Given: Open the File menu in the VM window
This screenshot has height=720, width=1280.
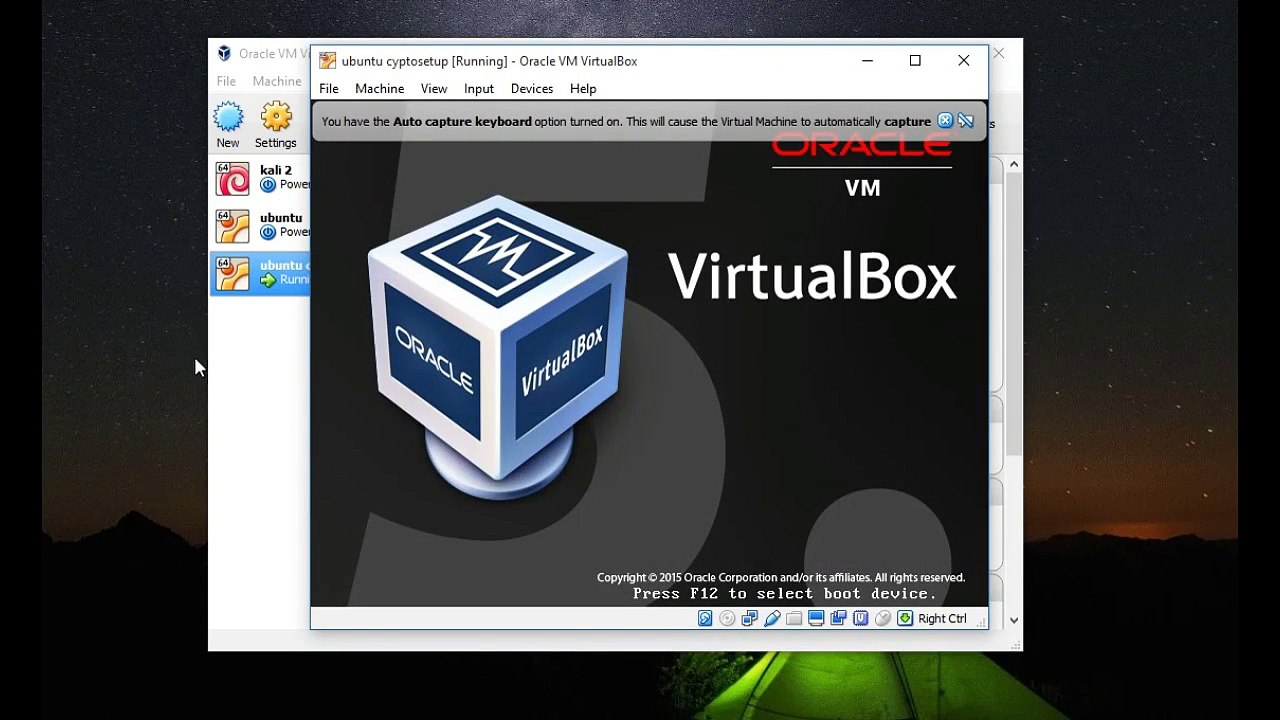Looking at the screenshot, I should click(x=329, y=89).
